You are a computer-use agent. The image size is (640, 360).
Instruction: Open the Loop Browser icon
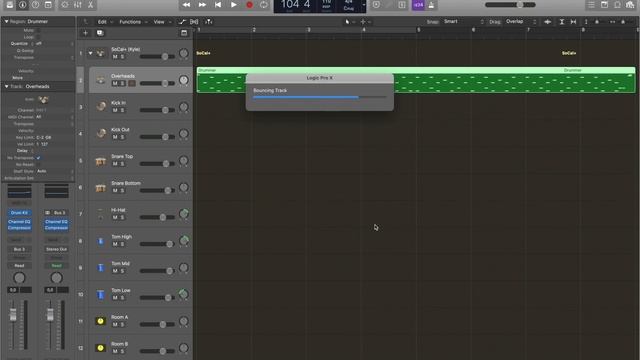[x=618, y=4]
